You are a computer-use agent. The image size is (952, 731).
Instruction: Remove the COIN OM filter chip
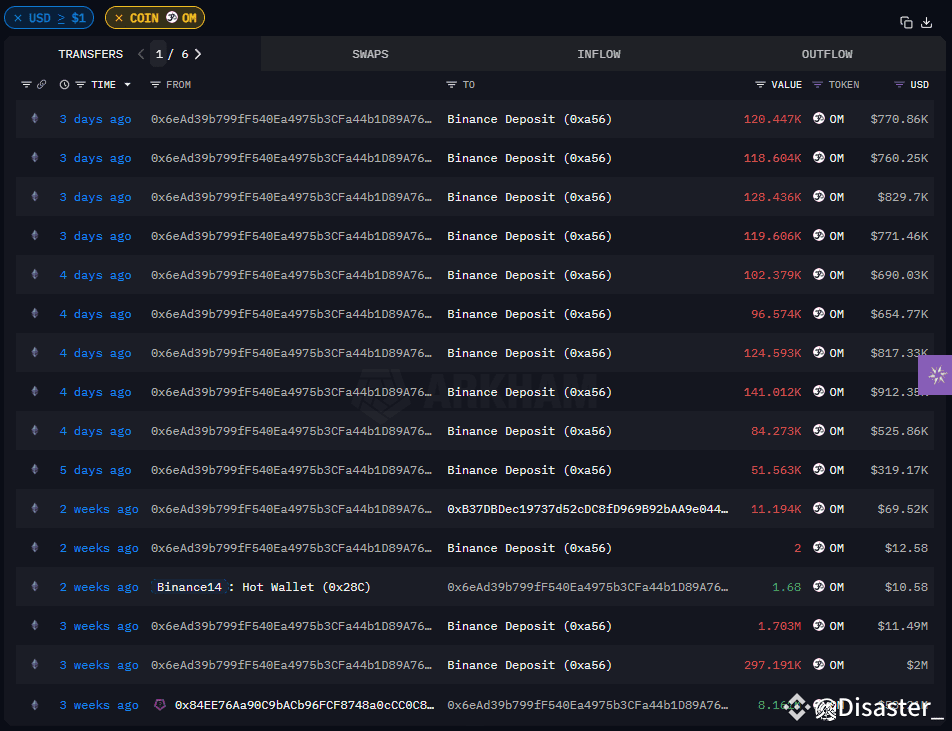(119, 18)
